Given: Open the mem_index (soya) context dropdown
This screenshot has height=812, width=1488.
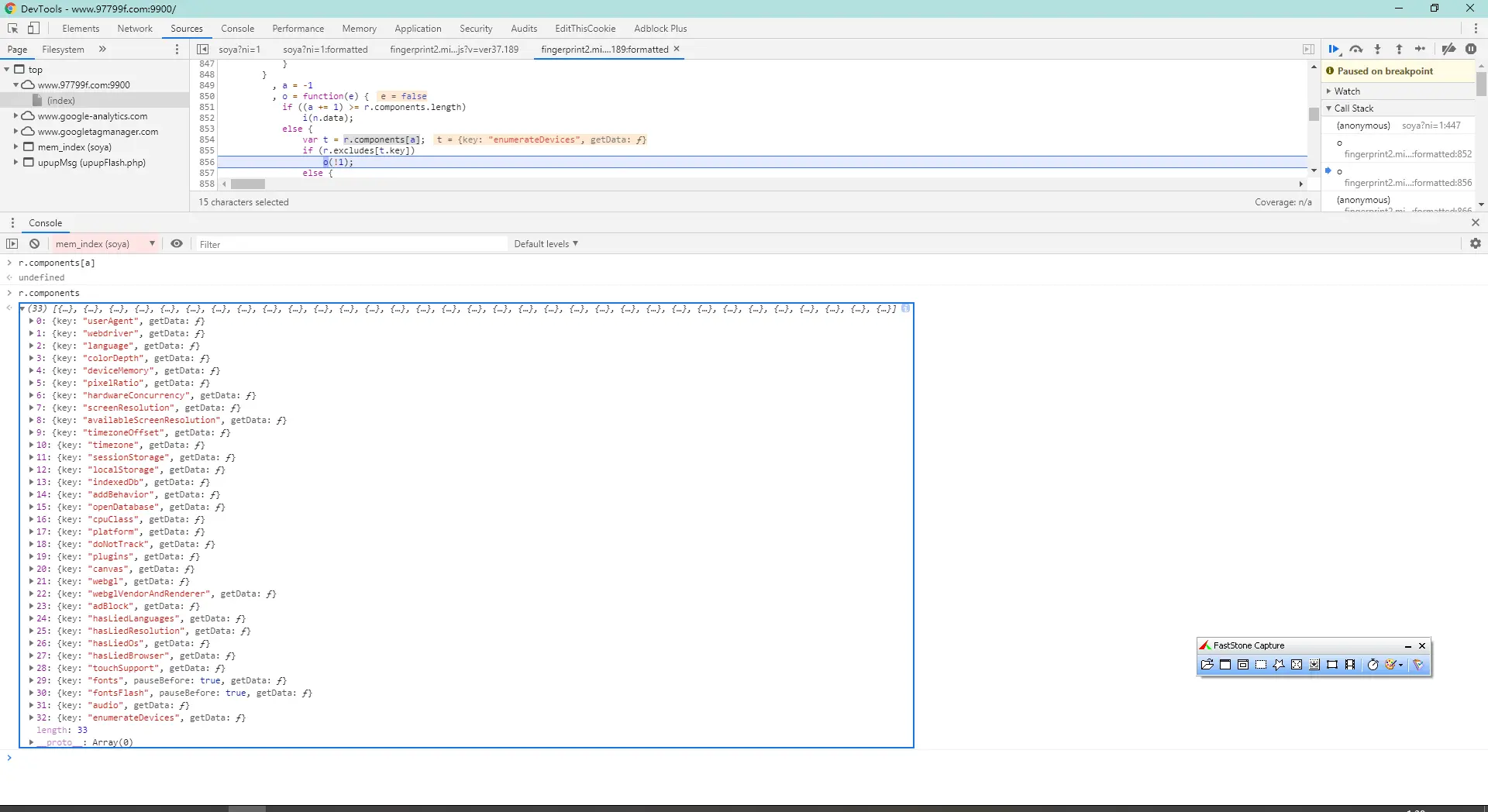Looking at the screenshot, I should [105, 243].
